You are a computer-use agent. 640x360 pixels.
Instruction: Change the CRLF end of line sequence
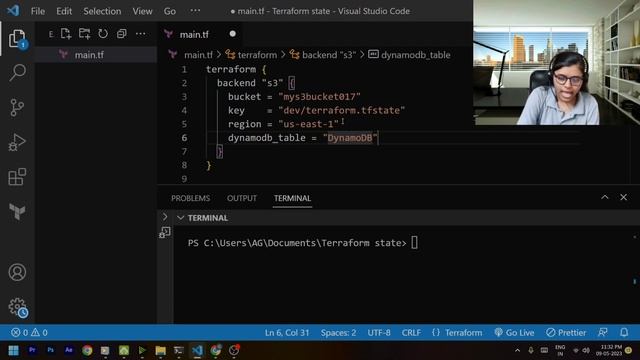[411, 333]
